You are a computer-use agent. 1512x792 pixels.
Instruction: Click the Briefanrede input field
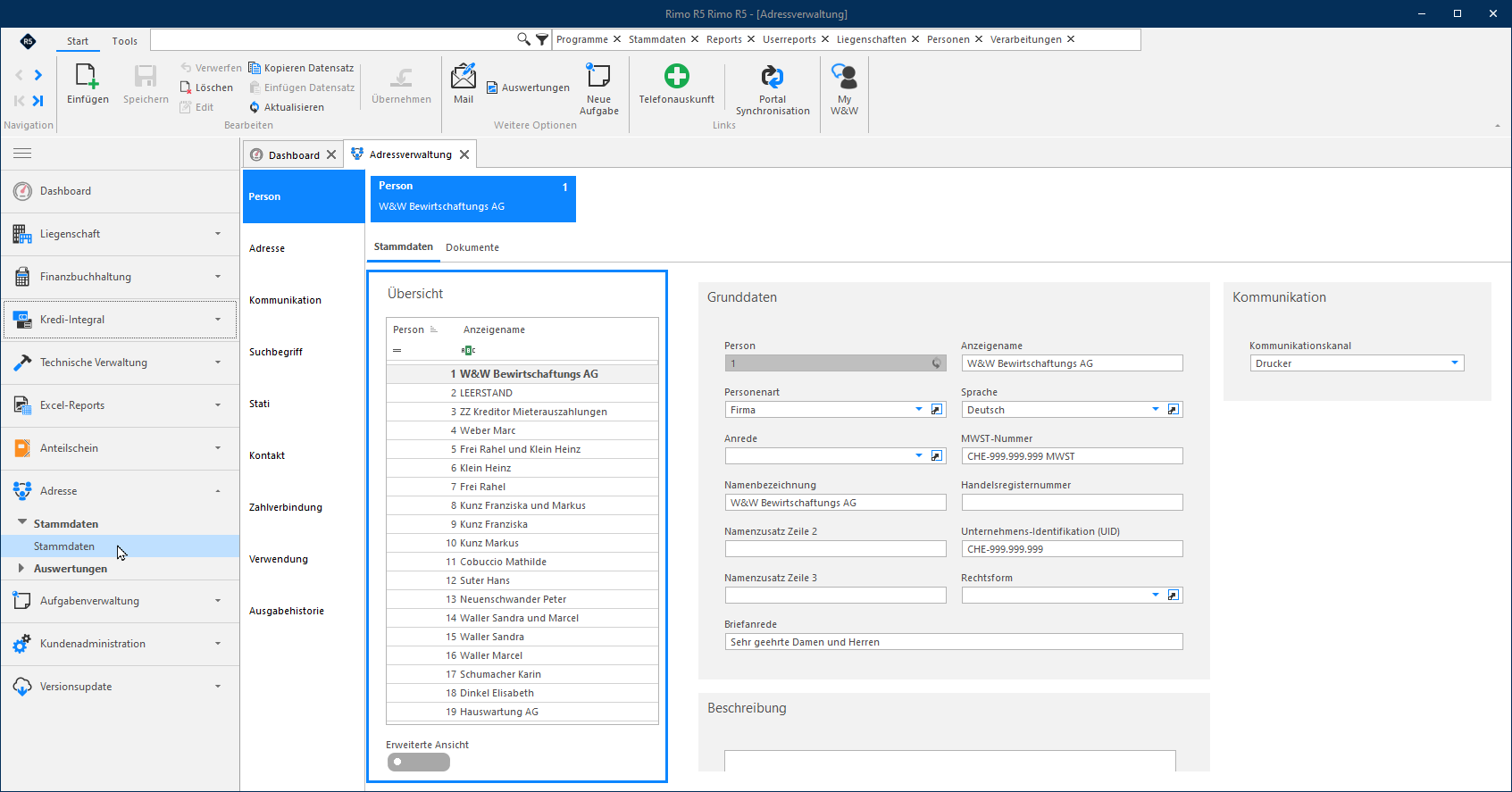point(954,642)
